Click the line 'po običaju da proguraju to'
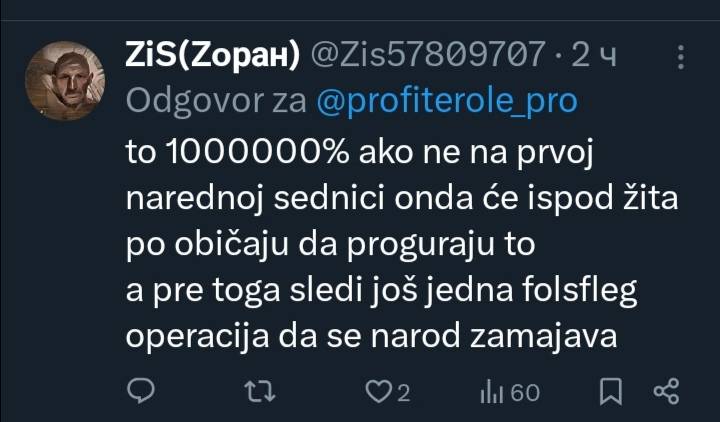 (330, 245)
